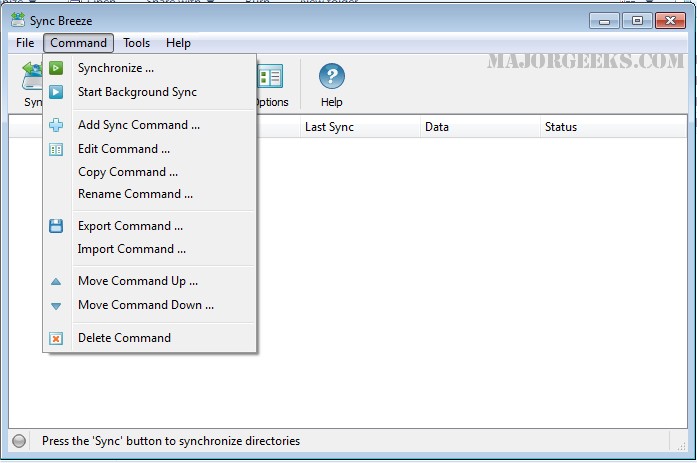697x463 pixels.
Task: Select Rename Command ... entry
Action: pyautogui.click(x=150, y=194)
